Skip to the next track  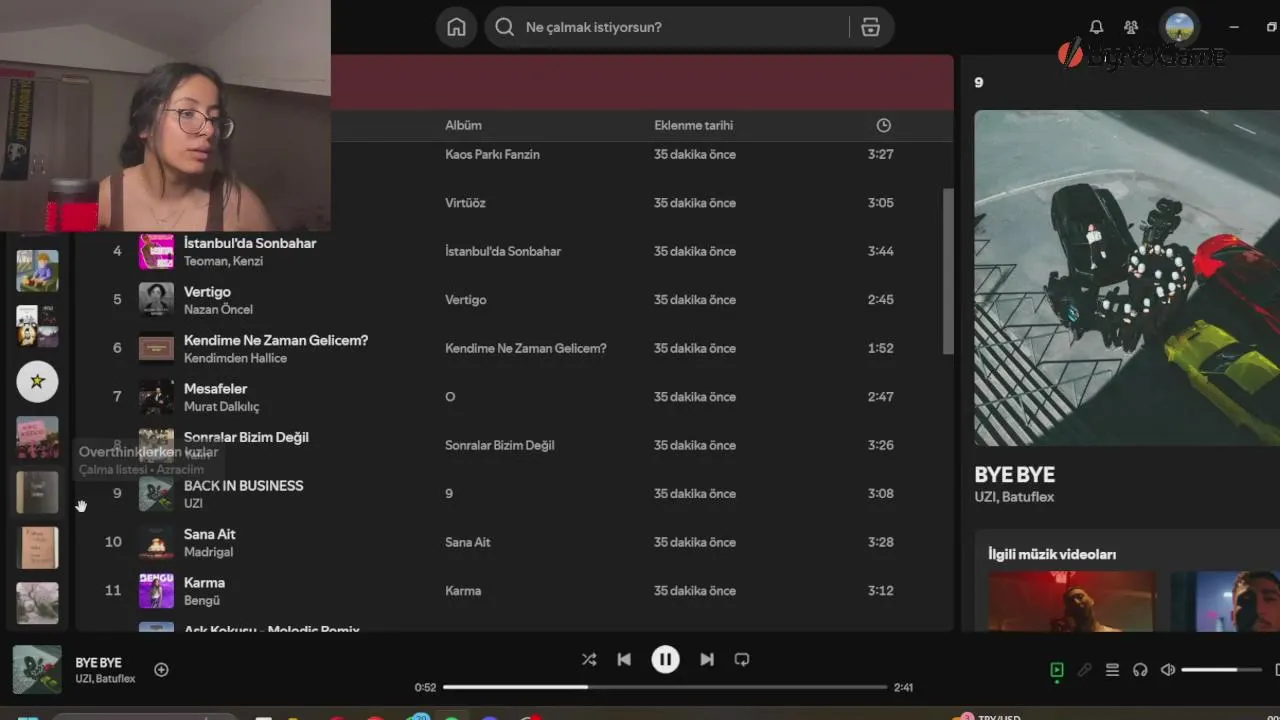point(707,659)
